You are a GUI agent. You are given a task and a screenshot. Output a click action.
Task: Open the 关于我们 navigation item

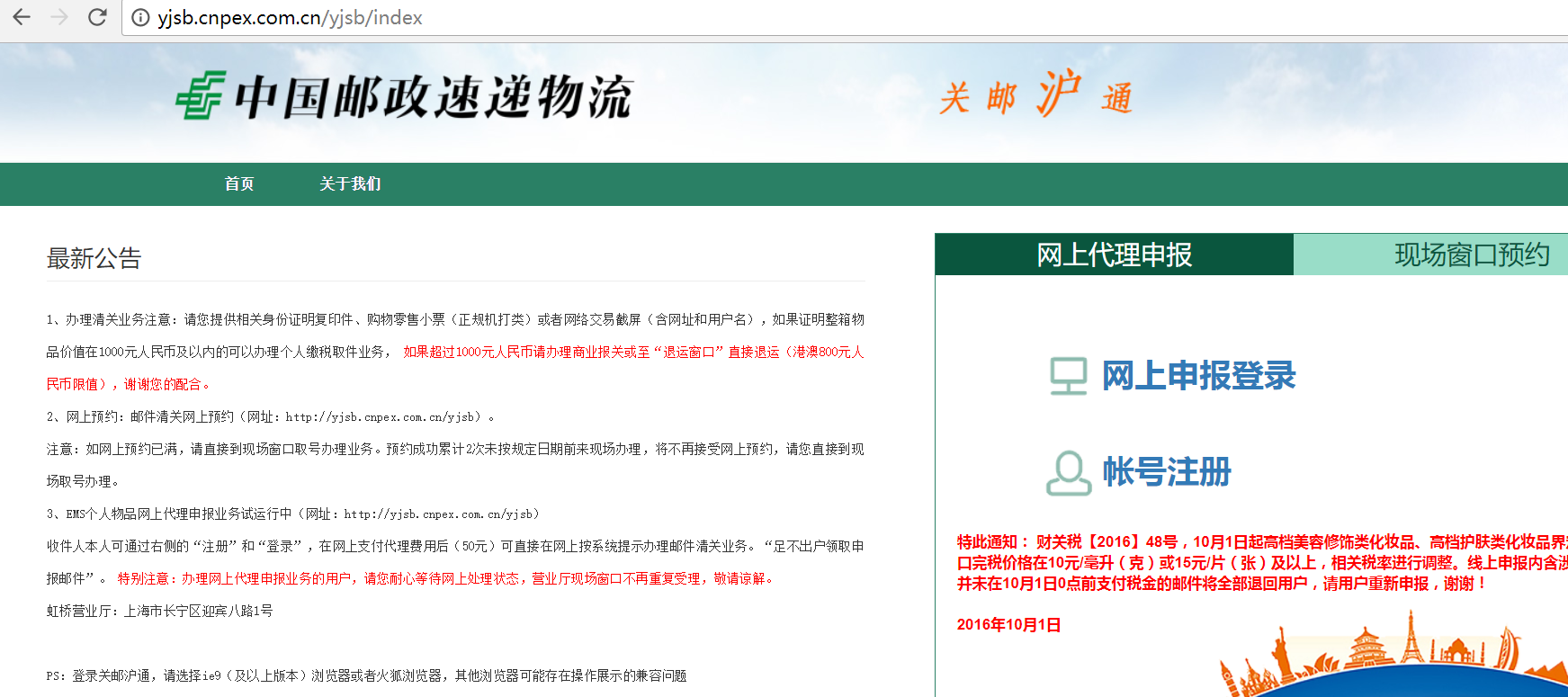pos(350,183)
